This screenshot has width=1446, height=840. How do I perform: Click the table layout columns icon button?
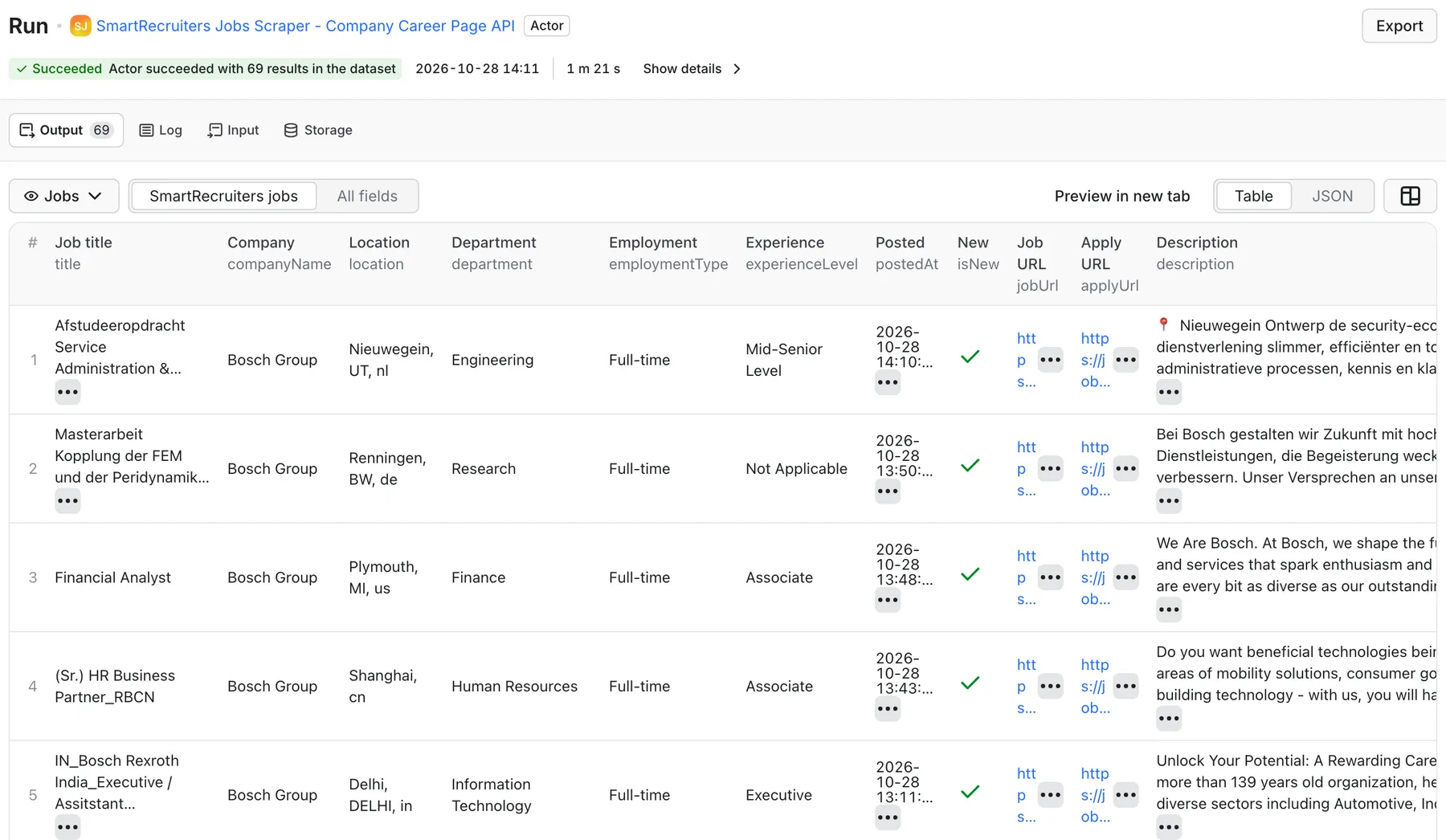click(x=1410, y=196)
